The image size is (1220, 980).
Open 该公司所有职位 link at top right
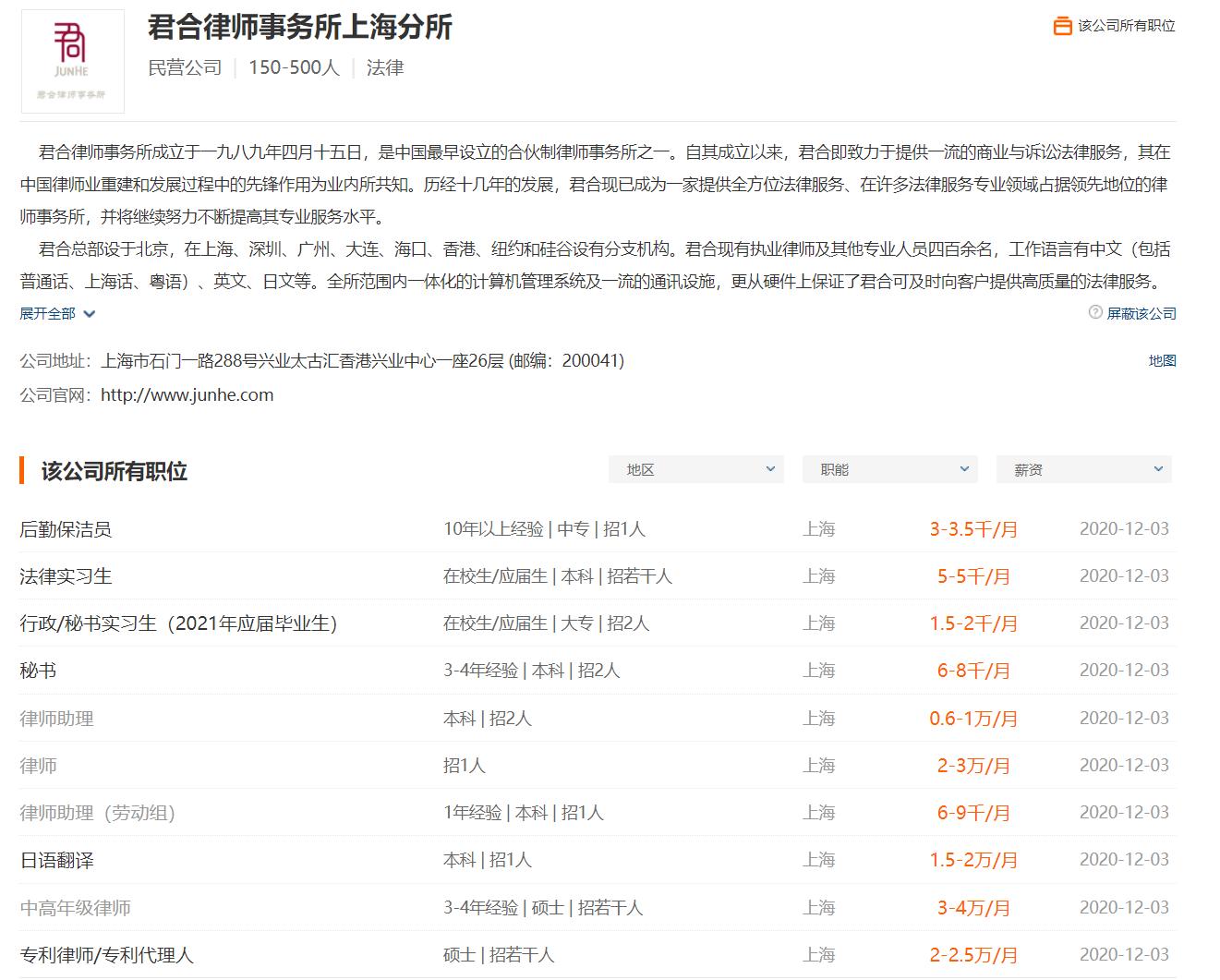pyautogui.click(x=1126, y=26)
